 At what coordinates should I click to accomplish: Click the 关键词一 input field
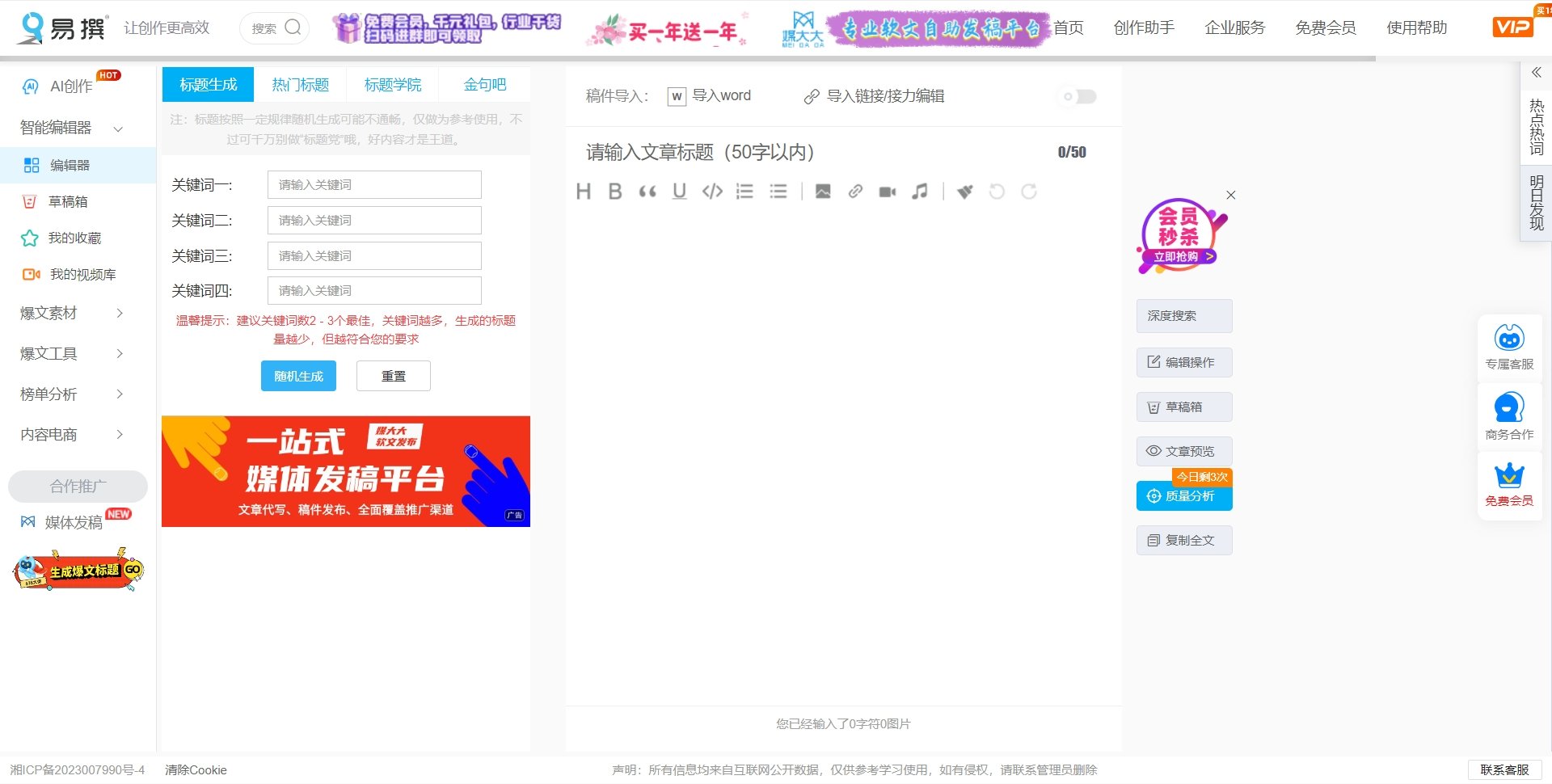tap(374, 185)
